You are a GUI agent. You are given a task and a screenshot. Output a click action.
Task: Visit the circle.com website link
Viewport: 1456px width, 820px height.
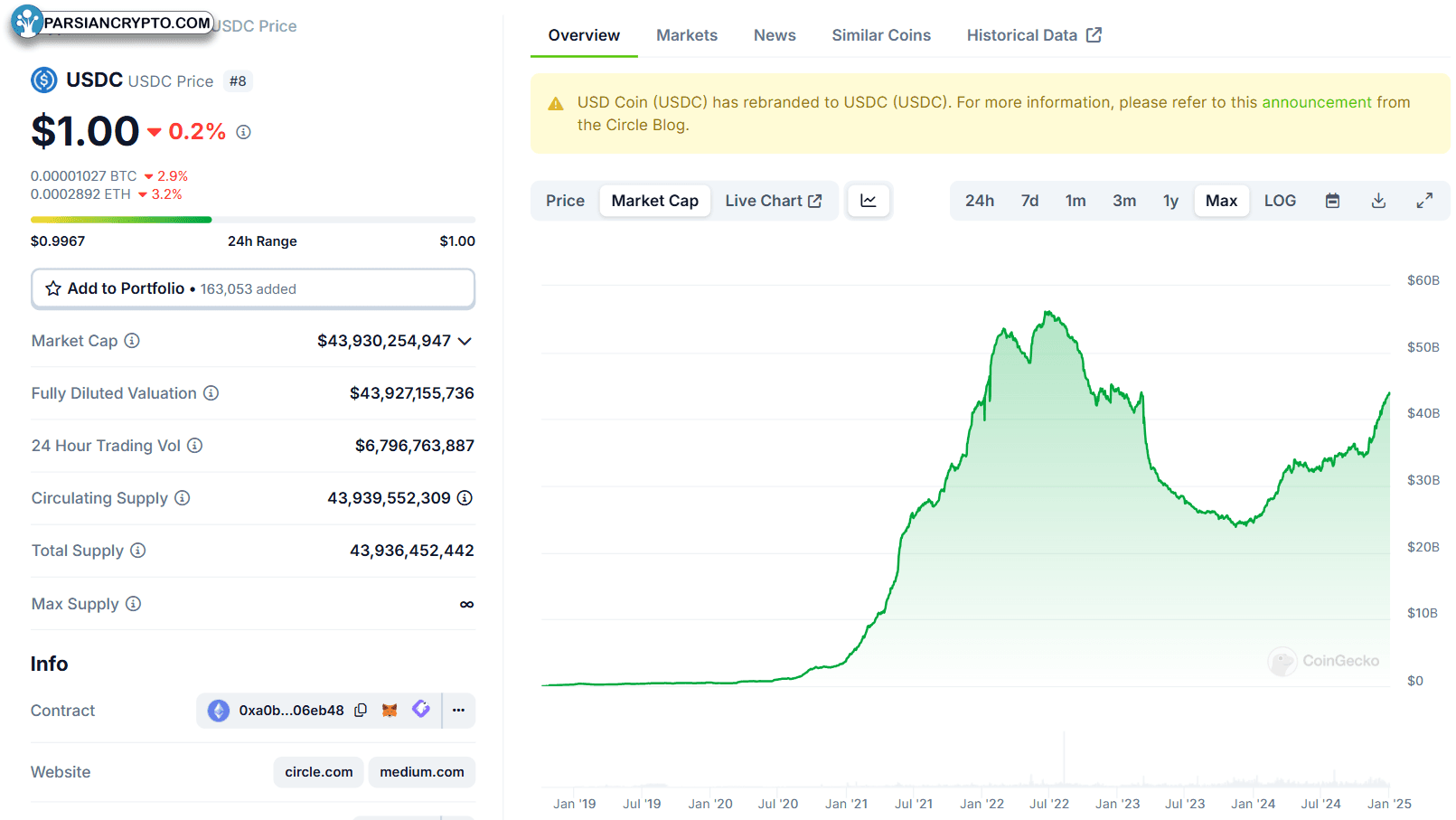click(319, 772)
